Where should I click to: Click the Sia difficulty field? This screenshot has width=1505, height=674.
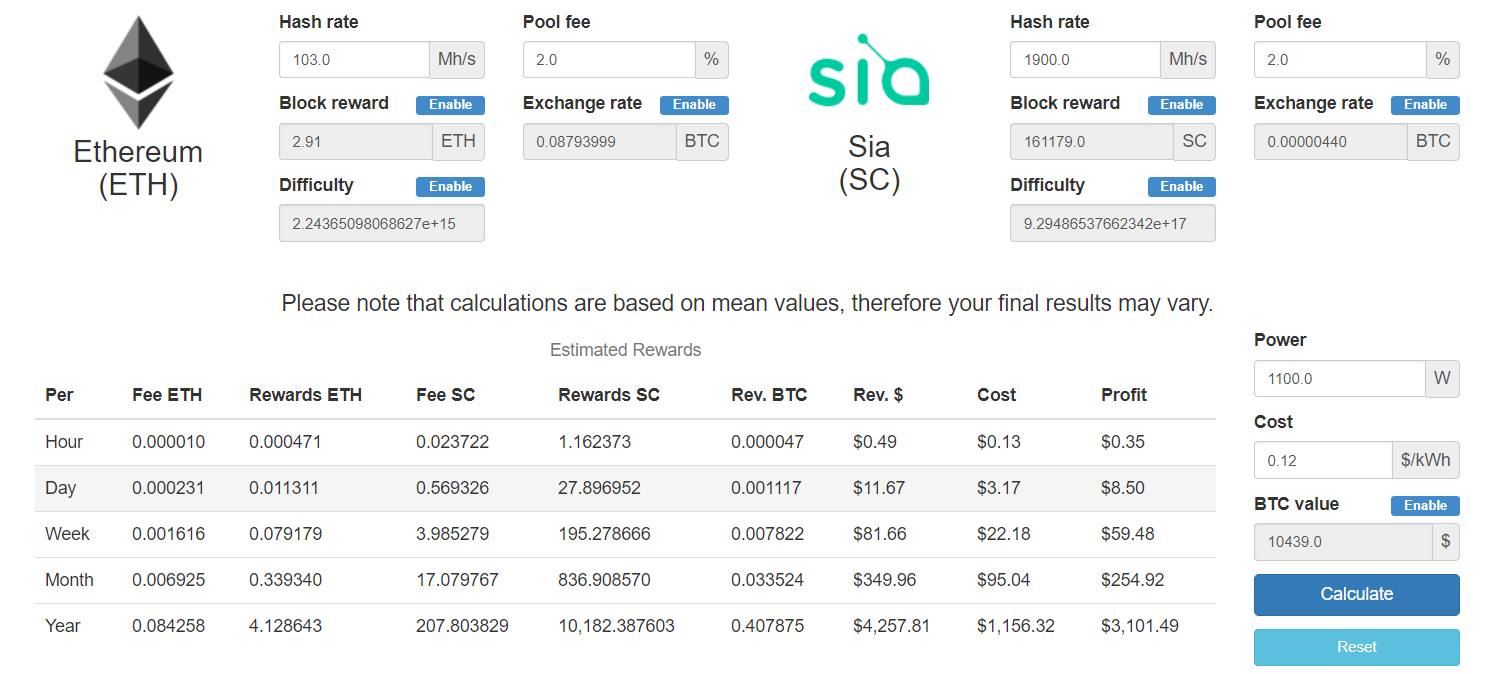(1113, 224)
